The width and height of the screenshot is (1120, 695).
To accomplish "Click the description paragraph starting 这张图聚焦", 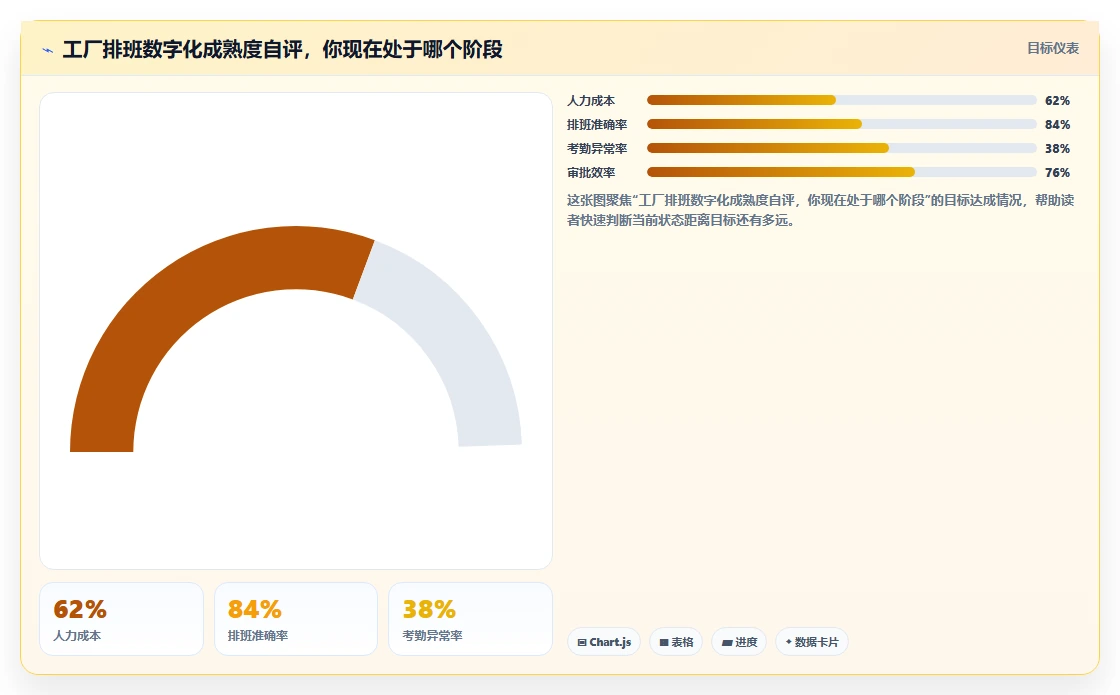I will [821, 210].
